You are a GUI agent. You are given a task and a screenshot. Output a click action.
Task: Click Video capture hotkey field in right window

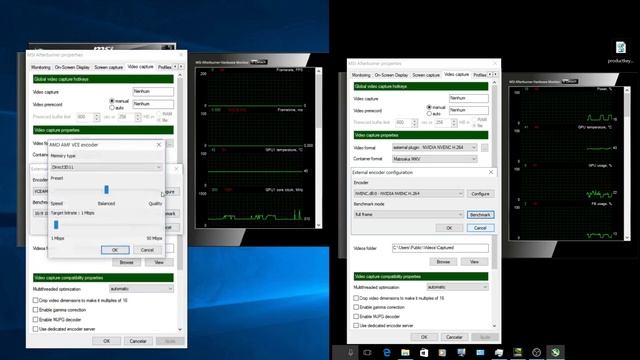point(469,98)
